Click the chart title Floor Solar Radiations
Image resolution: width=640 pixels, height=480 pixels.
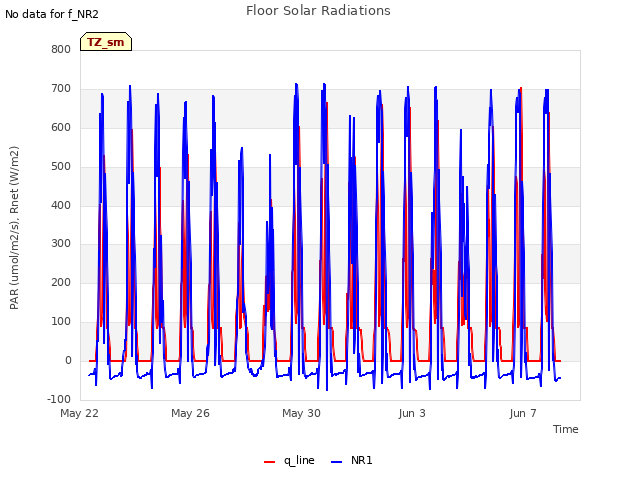click(318, 11)
